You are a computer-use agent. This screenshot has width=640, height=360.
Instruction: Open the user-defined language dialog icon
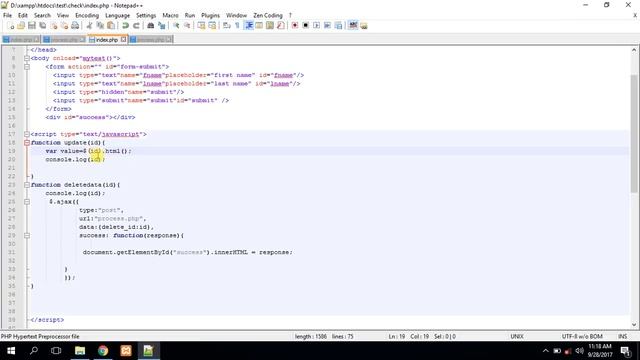click(259, 26)
